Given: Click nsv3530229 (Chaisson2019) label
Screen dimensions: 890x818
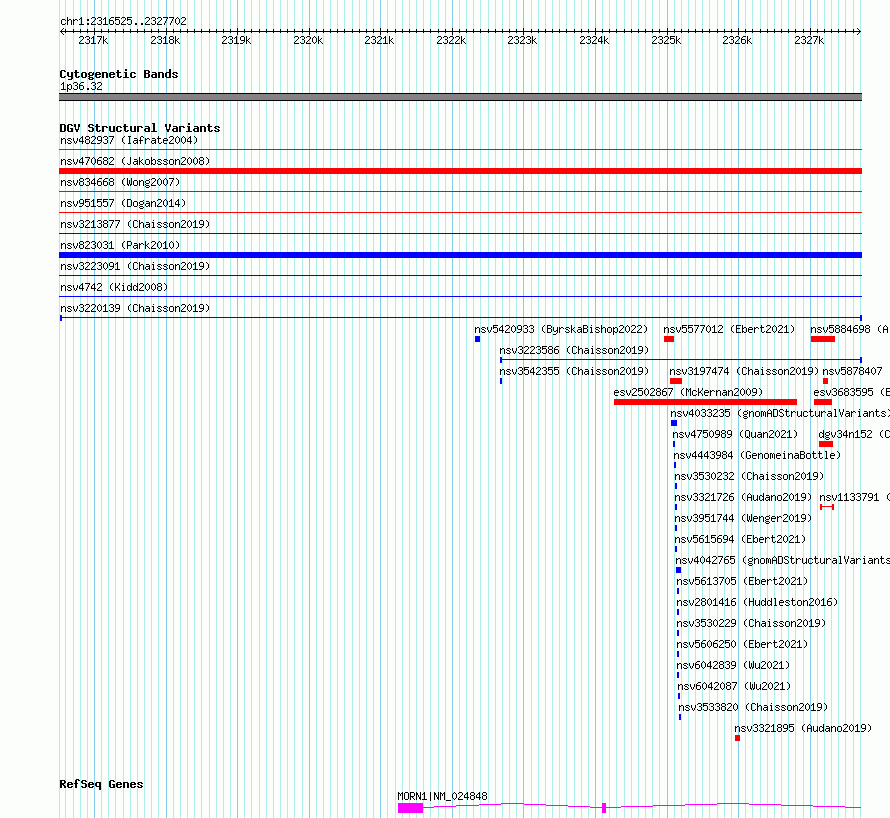Looking at the screenshot, I should 751,623.
